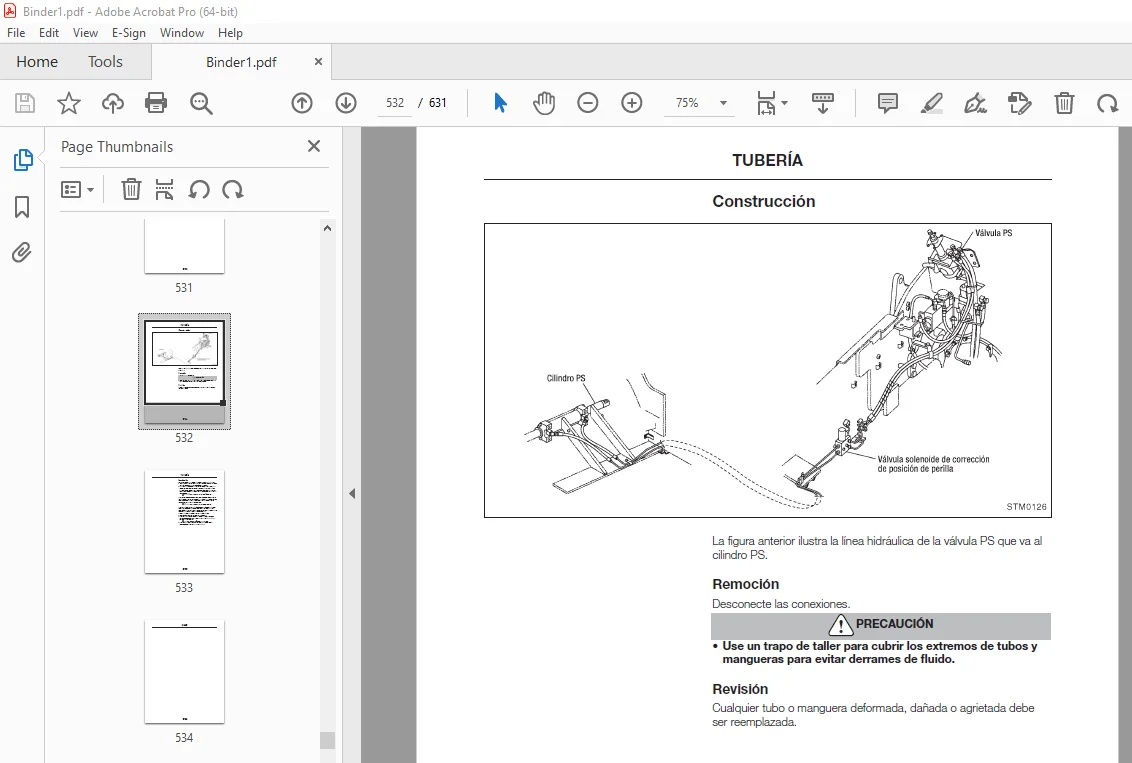The width and height of the screenshot is (1132, 763).
Task: Rotate thumbnail counterclockwise
Action: pyautogui.click(x=199, y=190)
